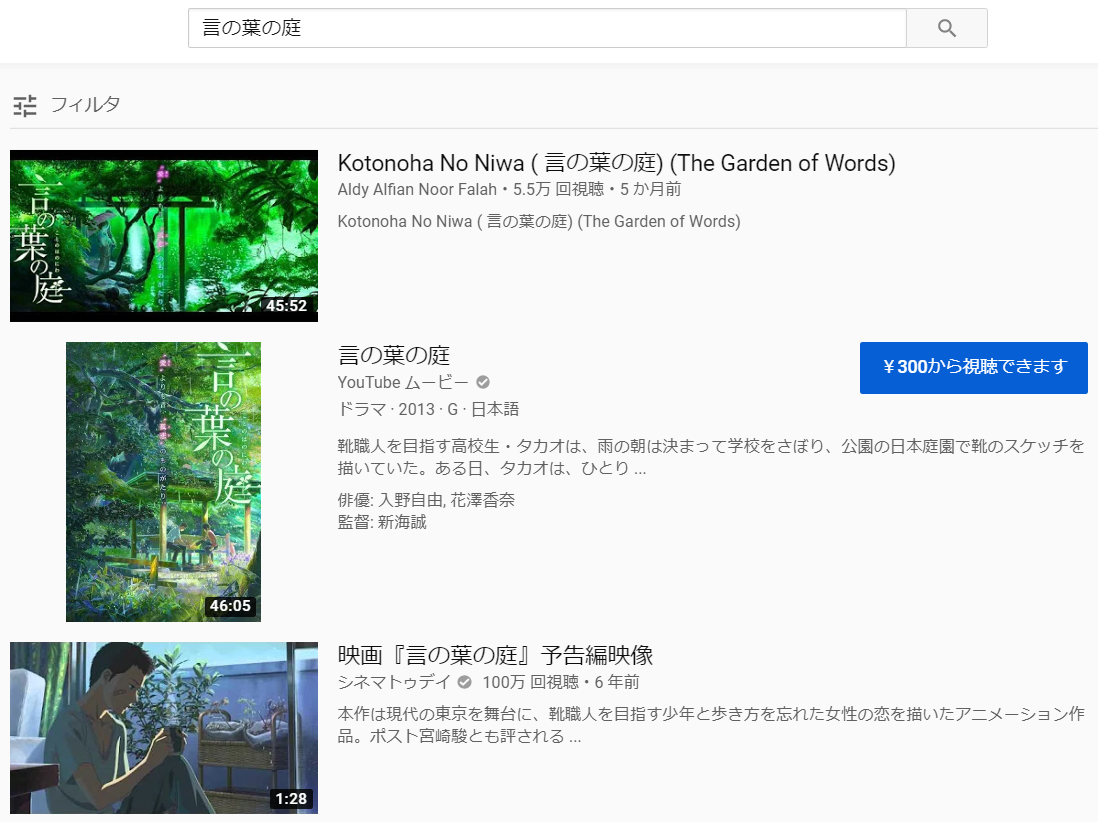Play the 45:52 green garden thumbnail
The height and width of the screenshot is (822, 1098).
(x=164, y=236)
